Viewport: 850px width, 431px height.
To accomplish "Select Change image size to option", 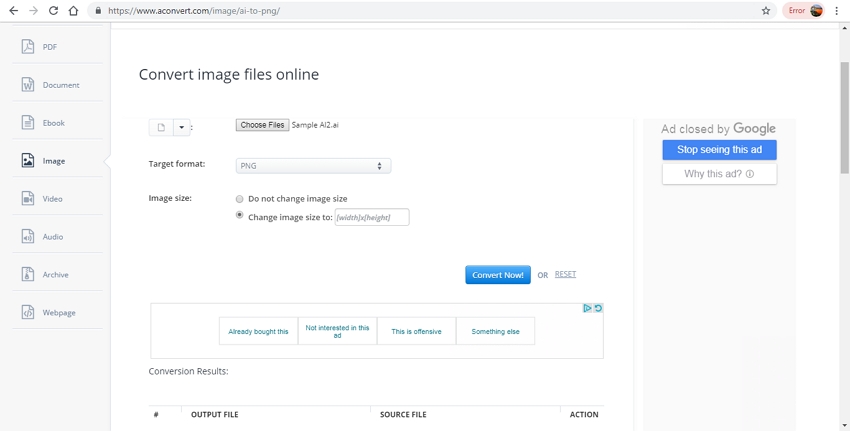I will [239, 216].
